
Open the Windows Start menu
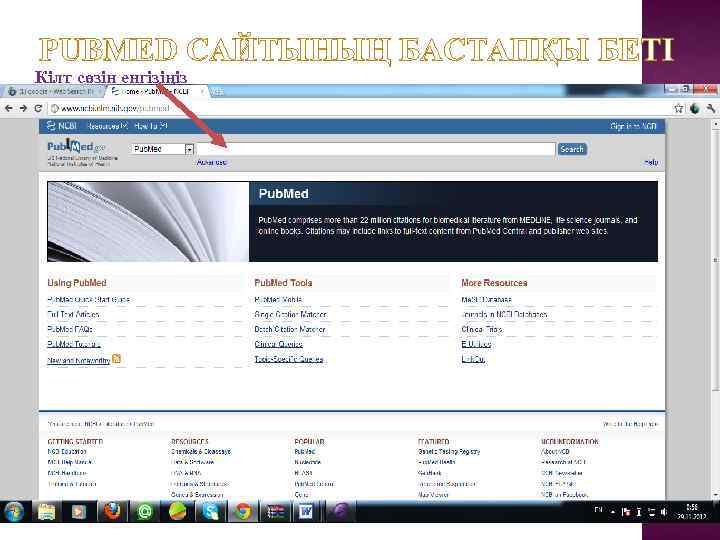(x=14, y=511)
